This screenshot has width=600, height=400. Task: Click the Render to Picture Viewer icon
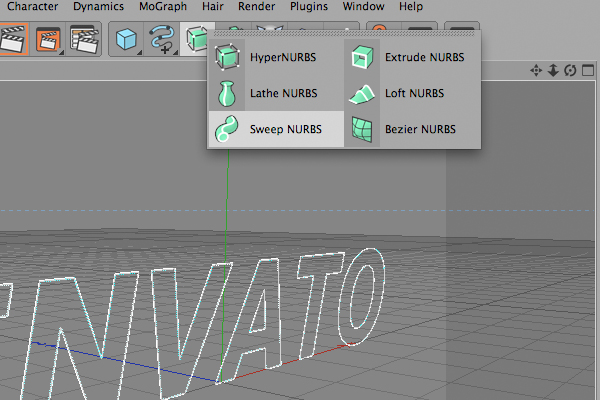[x=48, y=39]
